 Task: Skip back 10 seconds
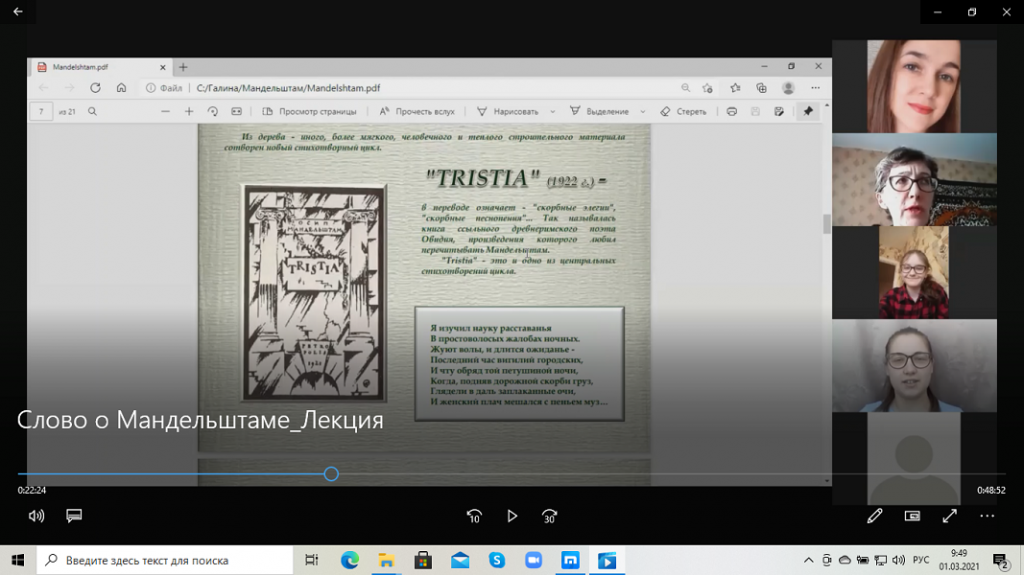coord(474,516)
